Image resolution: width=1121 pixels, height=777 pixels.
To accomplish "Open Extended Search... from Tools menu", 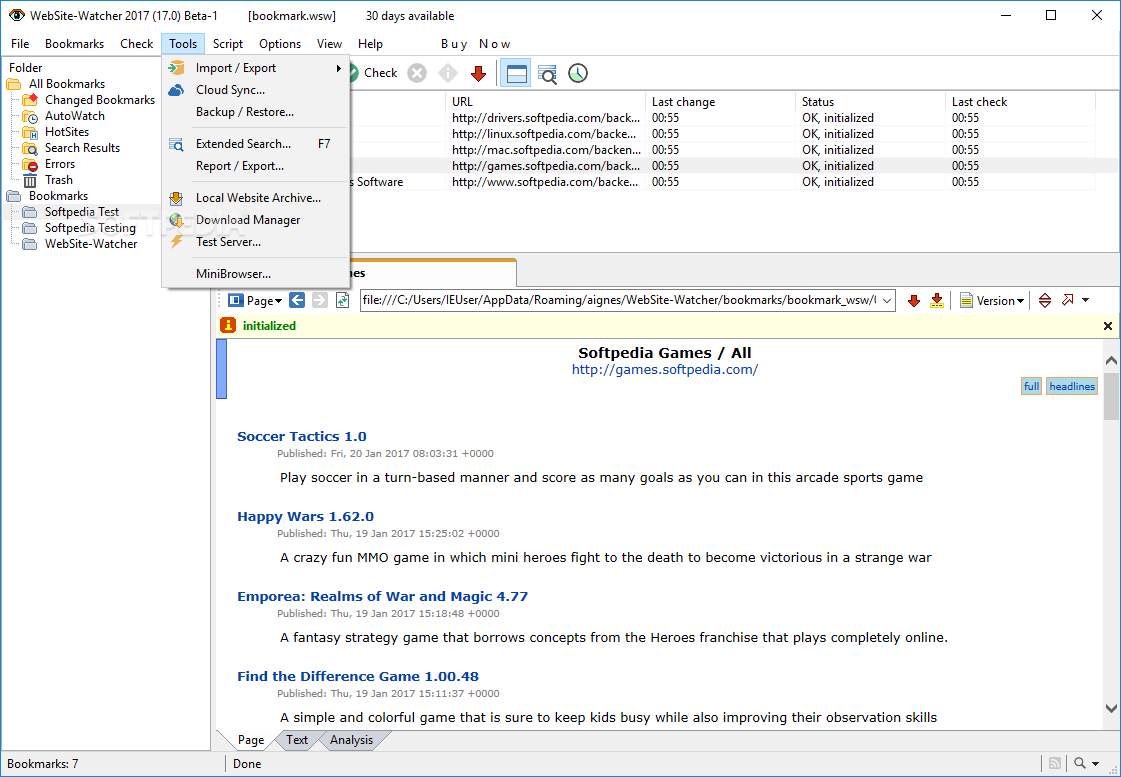I will click(256, 144).
